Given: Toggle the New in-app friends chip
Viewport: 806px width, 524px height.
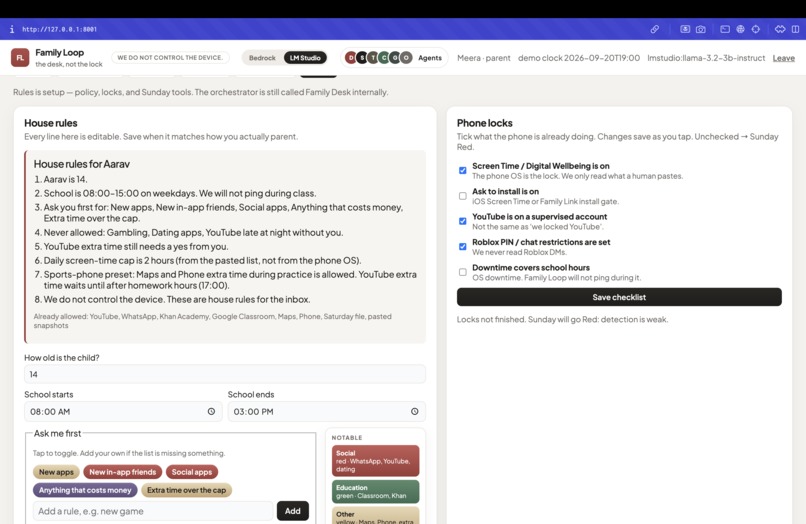Looking at the screenshot, I should [122, 472].
